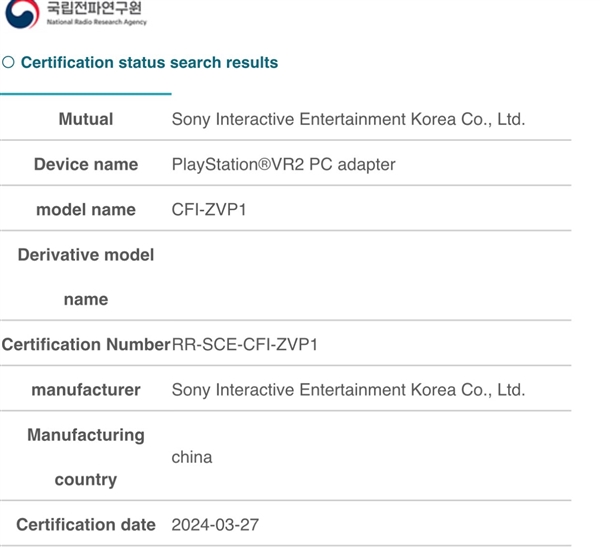Click the National Radio Research Agency logo emblem

tap(23, 13)
